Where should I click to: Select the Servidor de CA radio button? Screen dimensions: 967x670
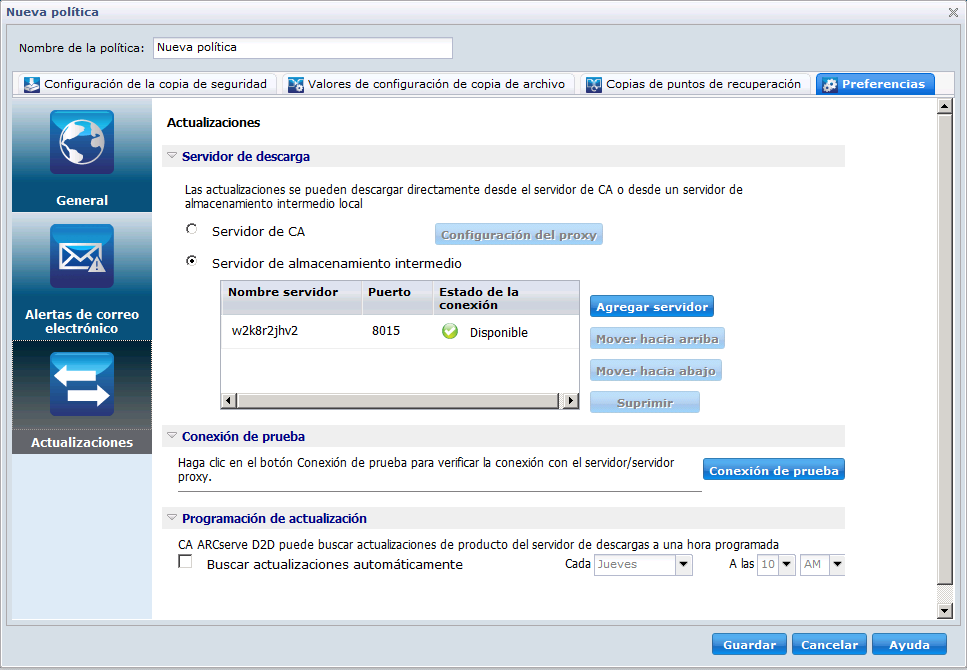coord(191,228)
